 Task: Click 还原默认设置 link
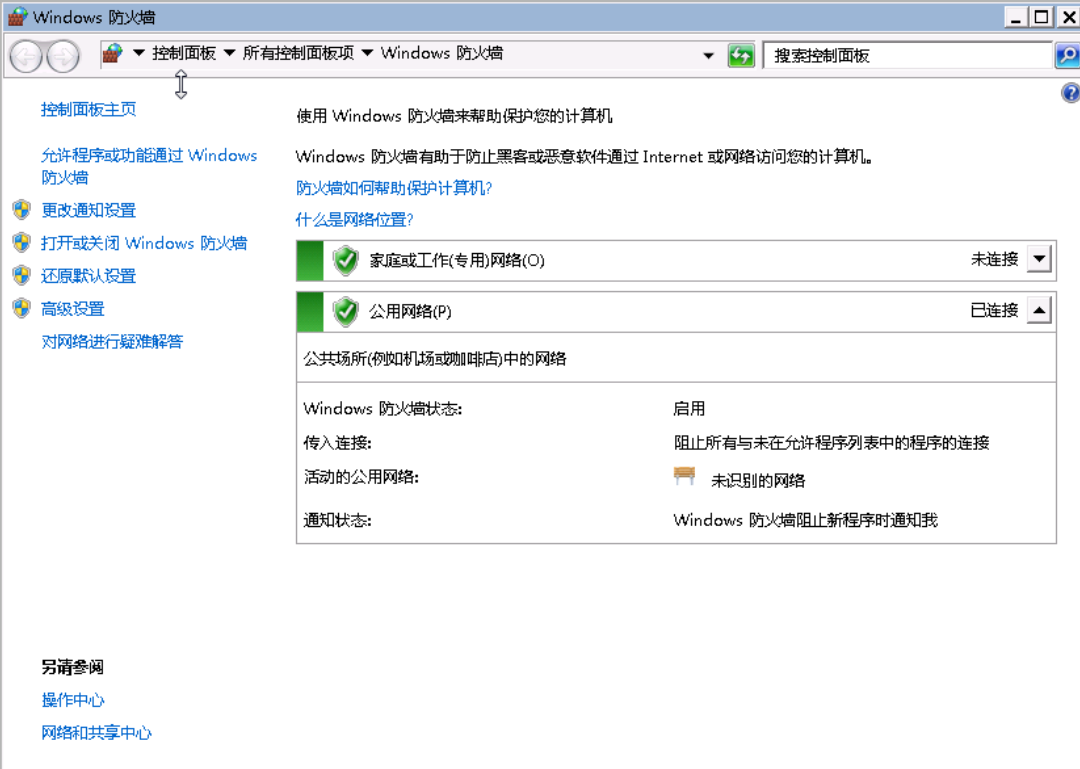coord(88,276)
